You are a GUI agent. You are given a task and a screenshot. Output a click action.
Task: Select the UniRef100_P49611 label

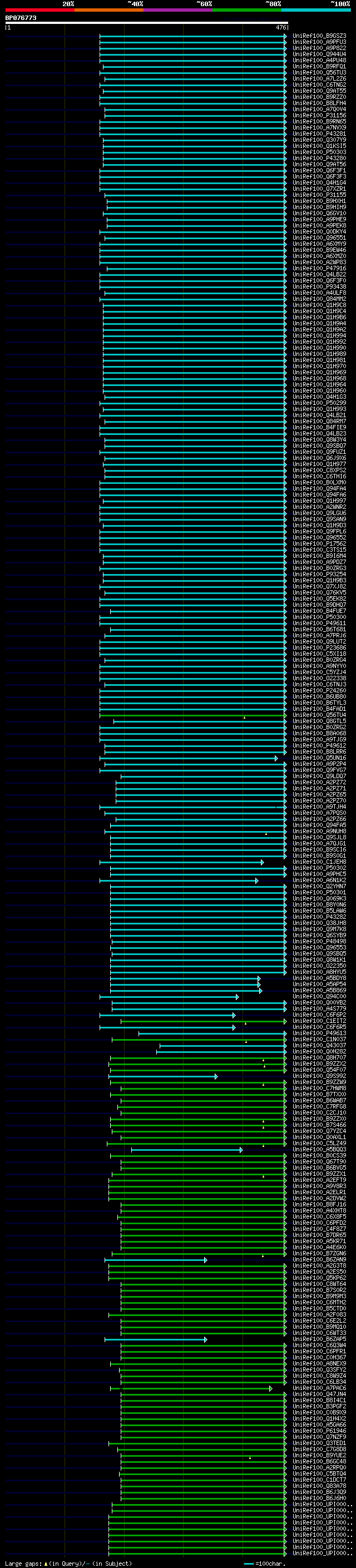319,624
